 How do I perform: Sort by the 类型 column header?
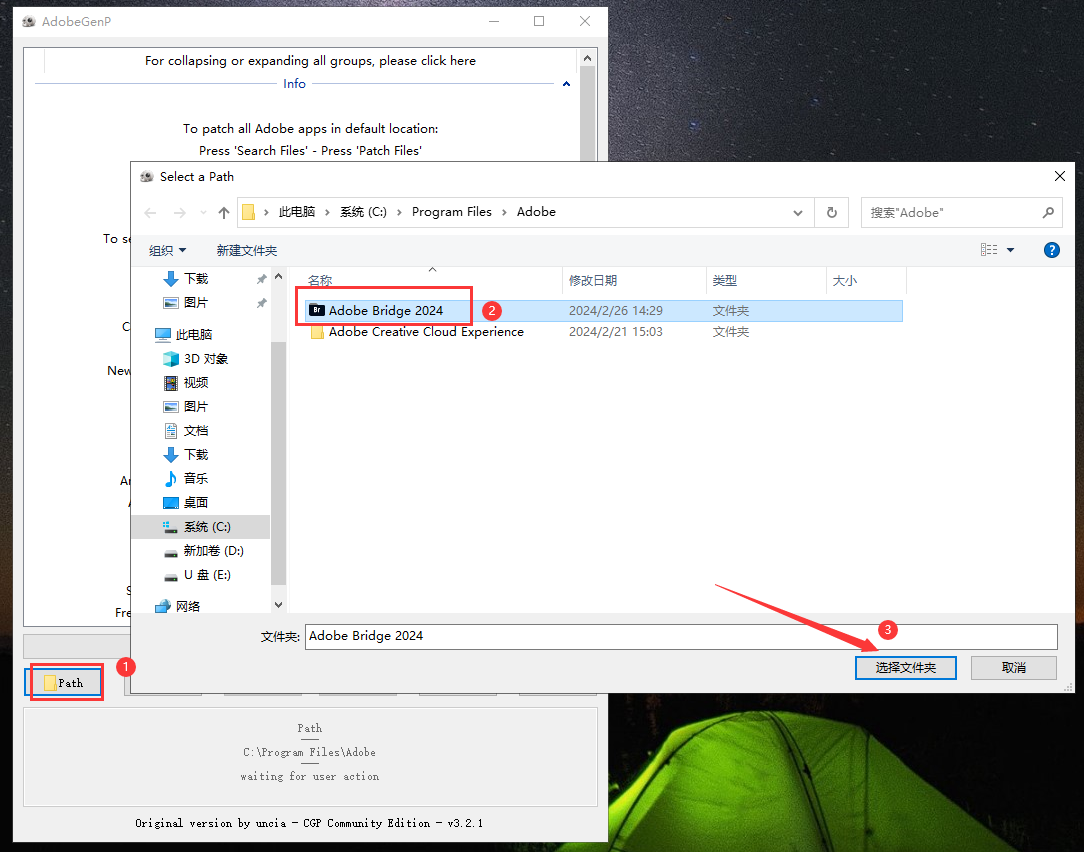tap(766, 280)
